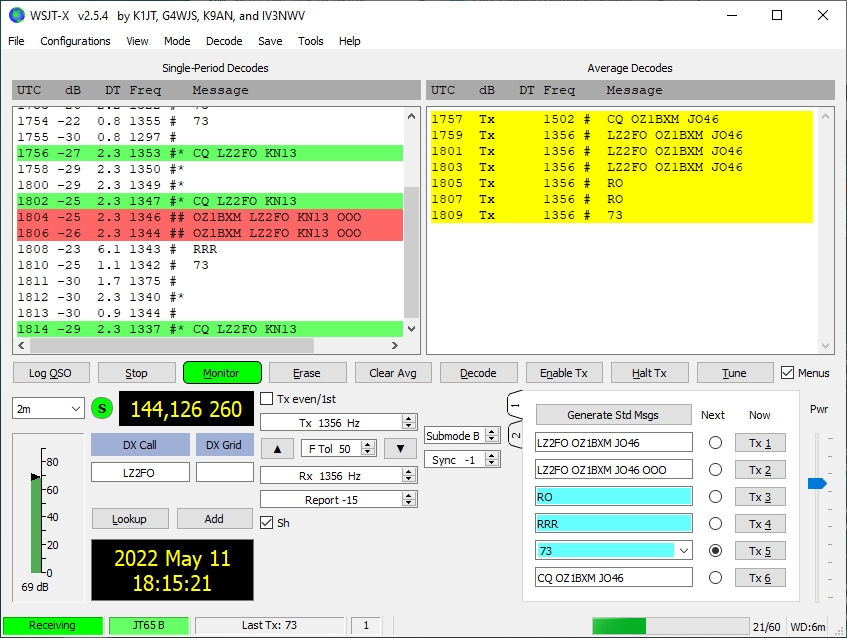
Task: Click the WSJT-X globe application icon
Action: click(x=17, y=15)
